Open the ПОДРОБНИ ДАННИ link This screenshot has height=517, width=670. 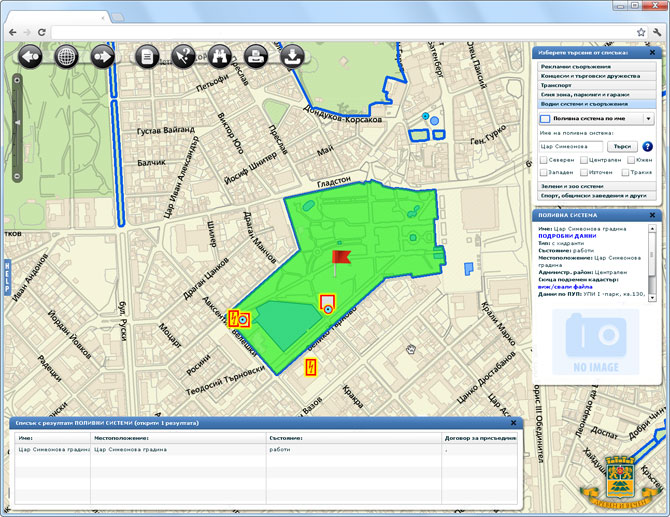[x=567, y=236]
